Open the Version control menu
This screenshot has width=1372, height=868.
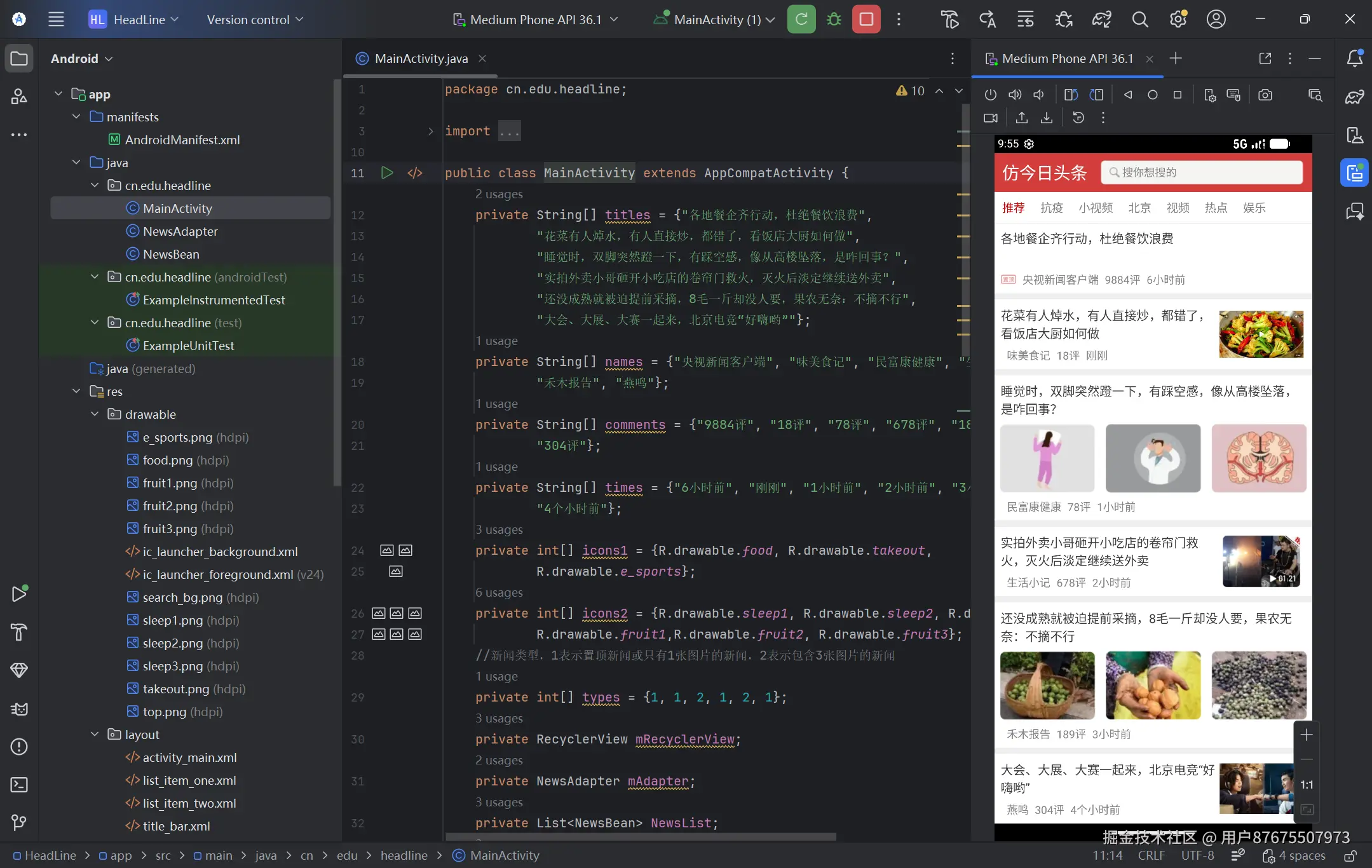coord(255,20)
